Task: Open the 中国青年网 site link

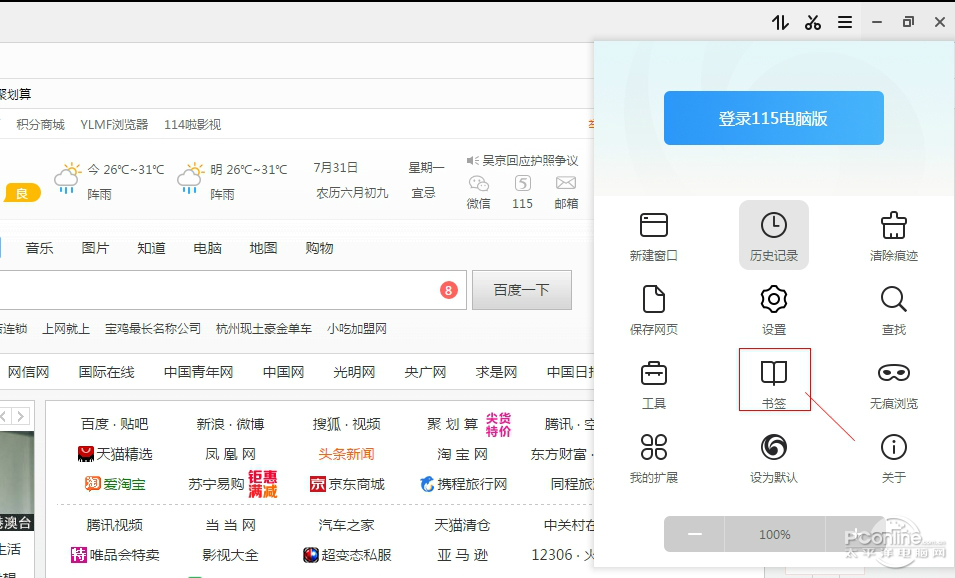Action: 199,372
